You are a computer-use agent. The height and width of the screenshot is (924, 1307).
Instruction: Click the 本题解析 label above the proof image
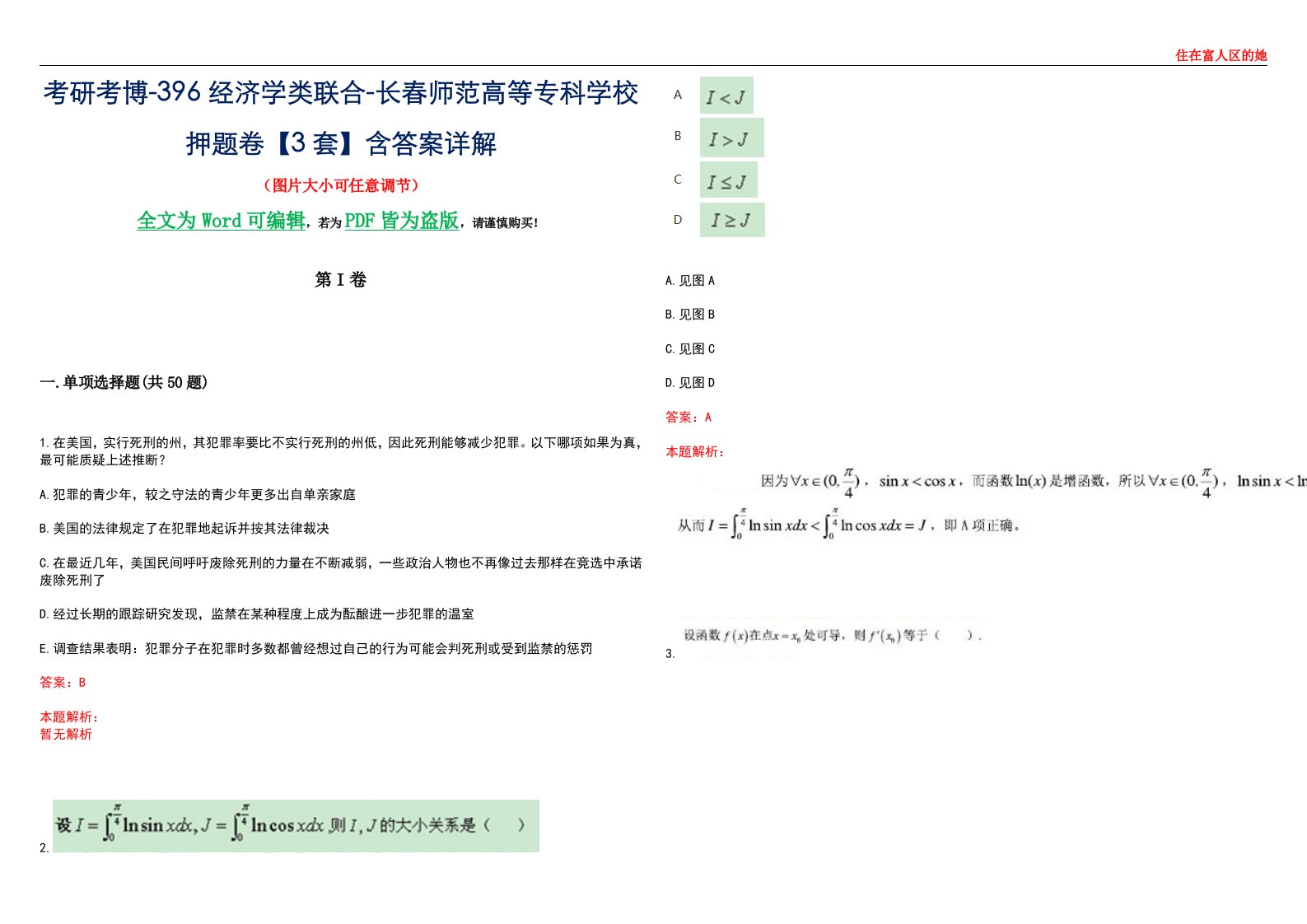tap(695, 452)
